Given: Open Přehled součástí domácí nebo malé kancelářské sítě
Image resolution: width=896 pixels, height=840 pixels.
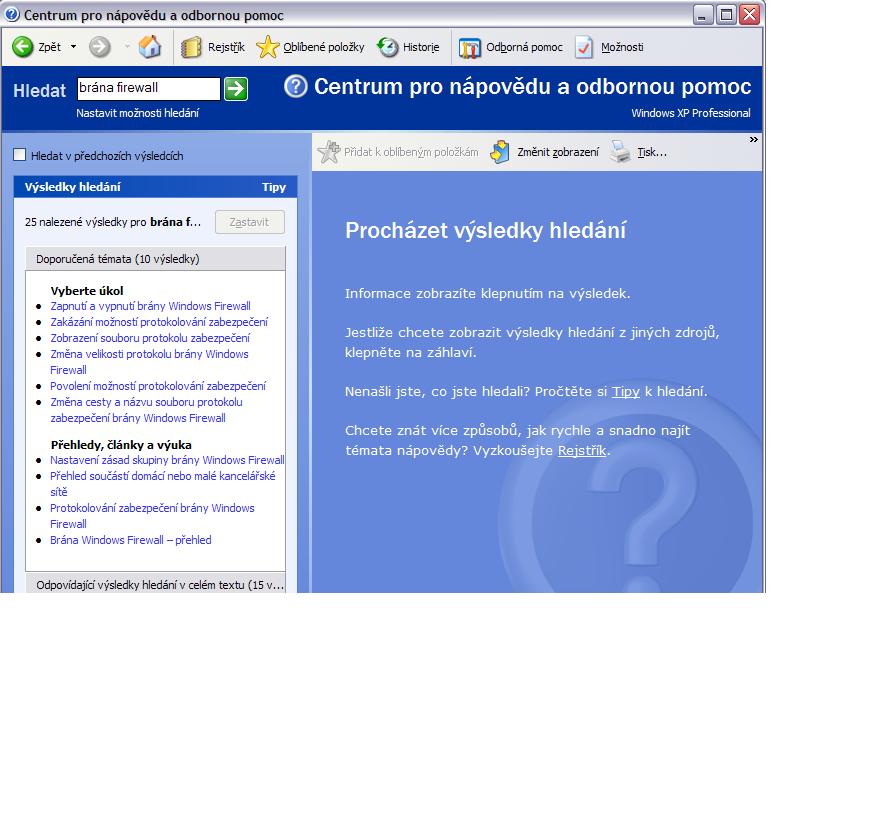Looking at the screenshot, I should [163, 484].
